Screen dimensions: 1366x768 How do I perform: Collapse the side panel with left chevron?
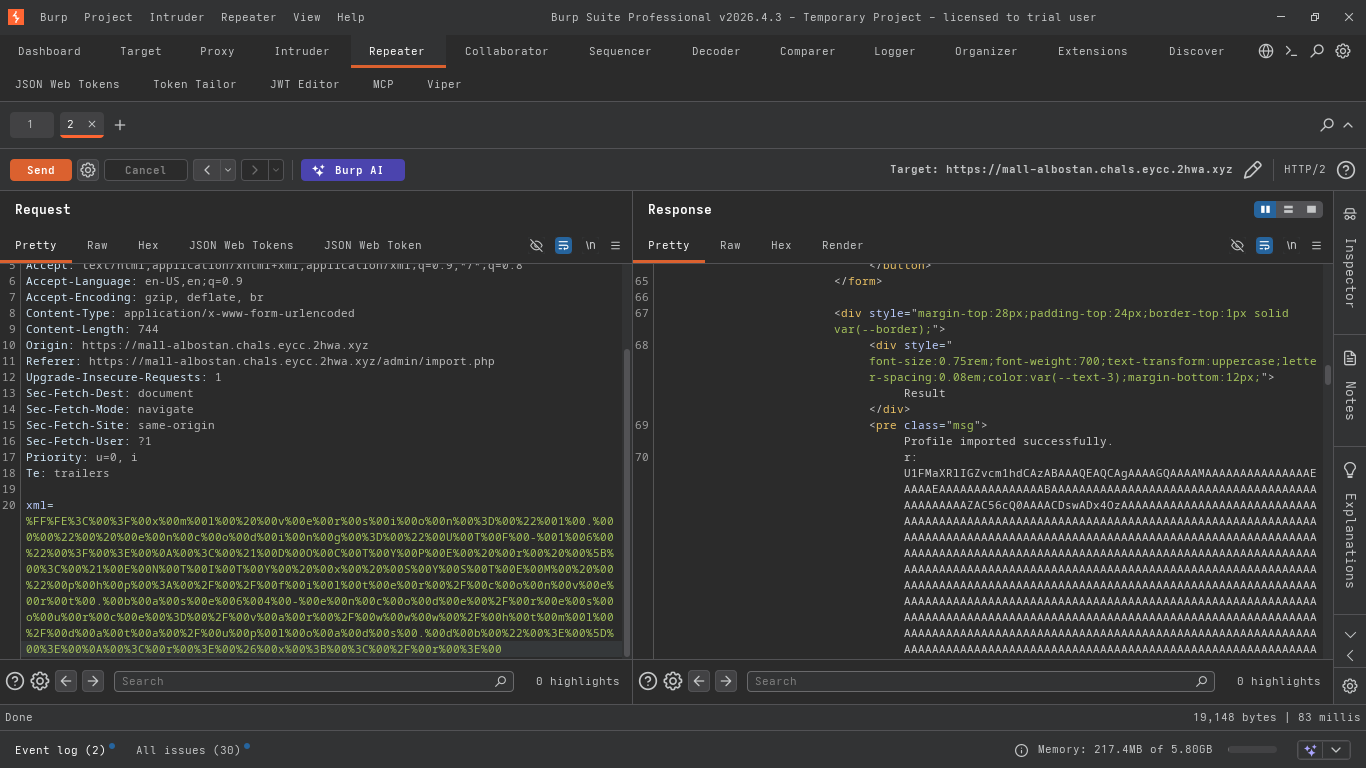pos(1349,656)
